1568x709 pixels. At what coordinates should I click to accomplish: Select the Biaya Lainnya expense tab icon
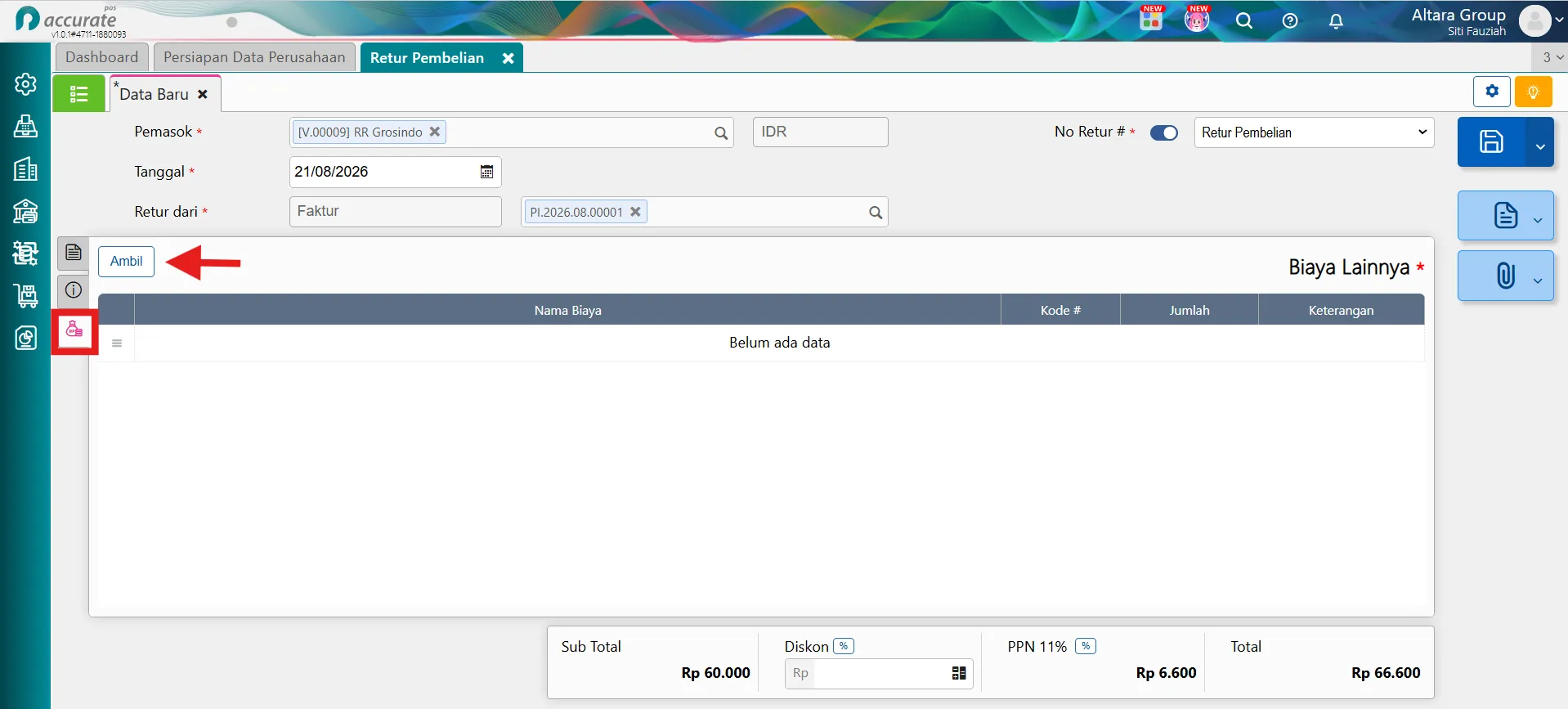pyautogui.click(x=74, y=330)
